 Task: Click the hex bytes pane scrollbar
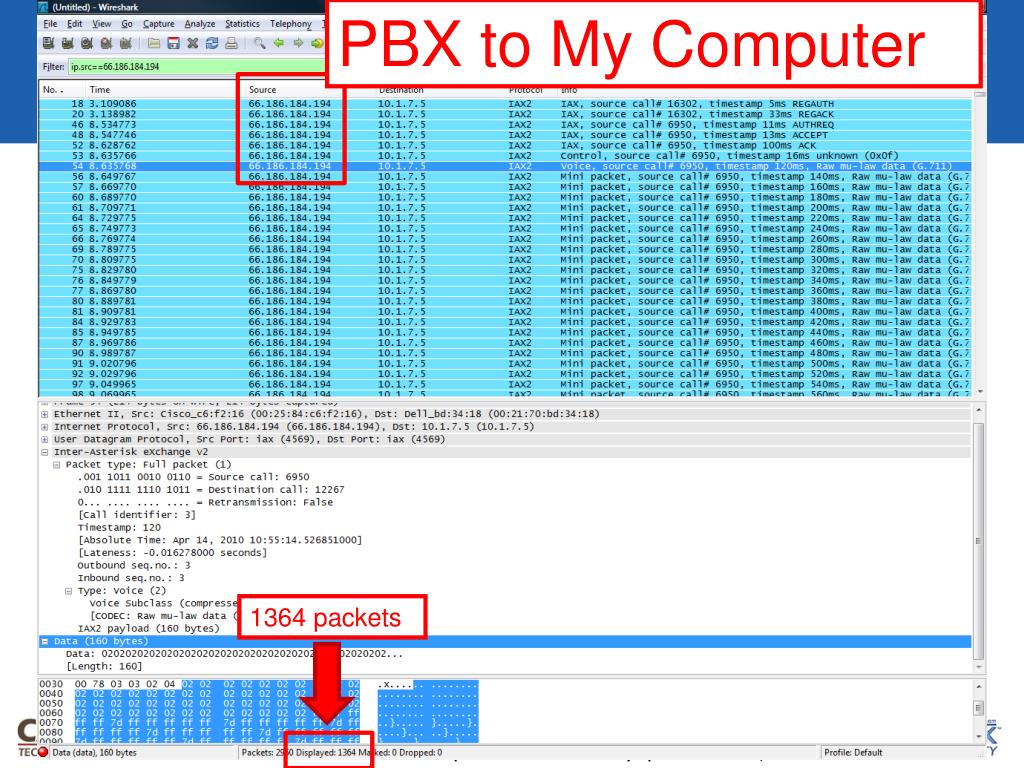click(x=978, y=711)
